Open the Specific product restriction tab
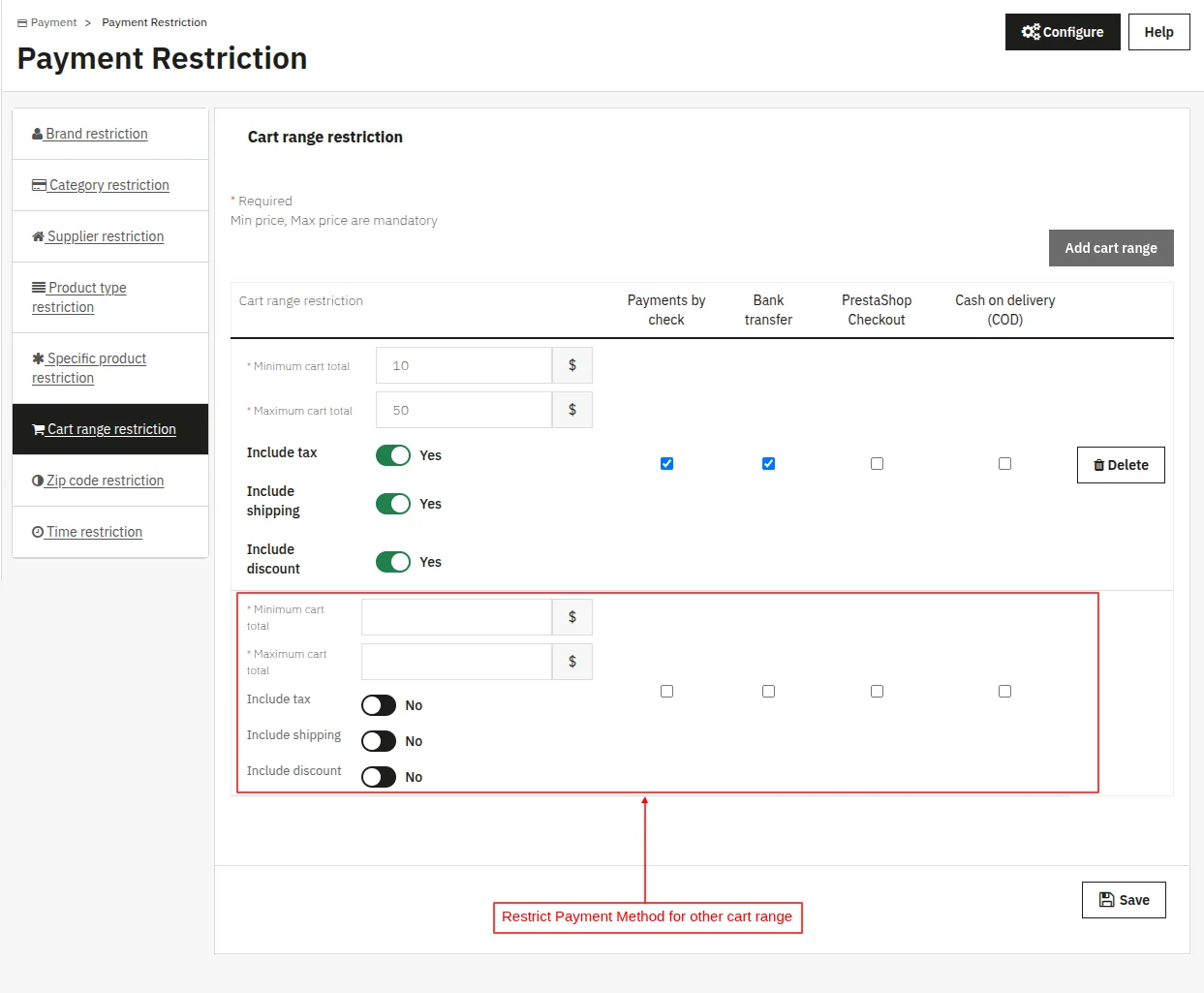Image resolution: width=1204 pixels, height=993 pixels. tap(110, 368)
